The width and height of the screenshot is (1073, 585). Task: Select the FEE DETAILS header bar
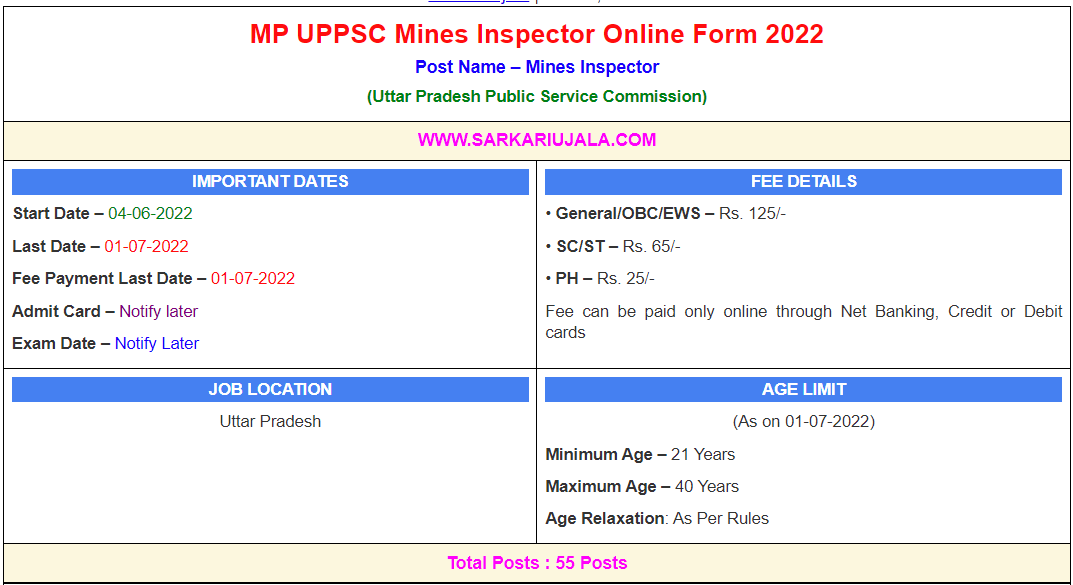(803, 182)
